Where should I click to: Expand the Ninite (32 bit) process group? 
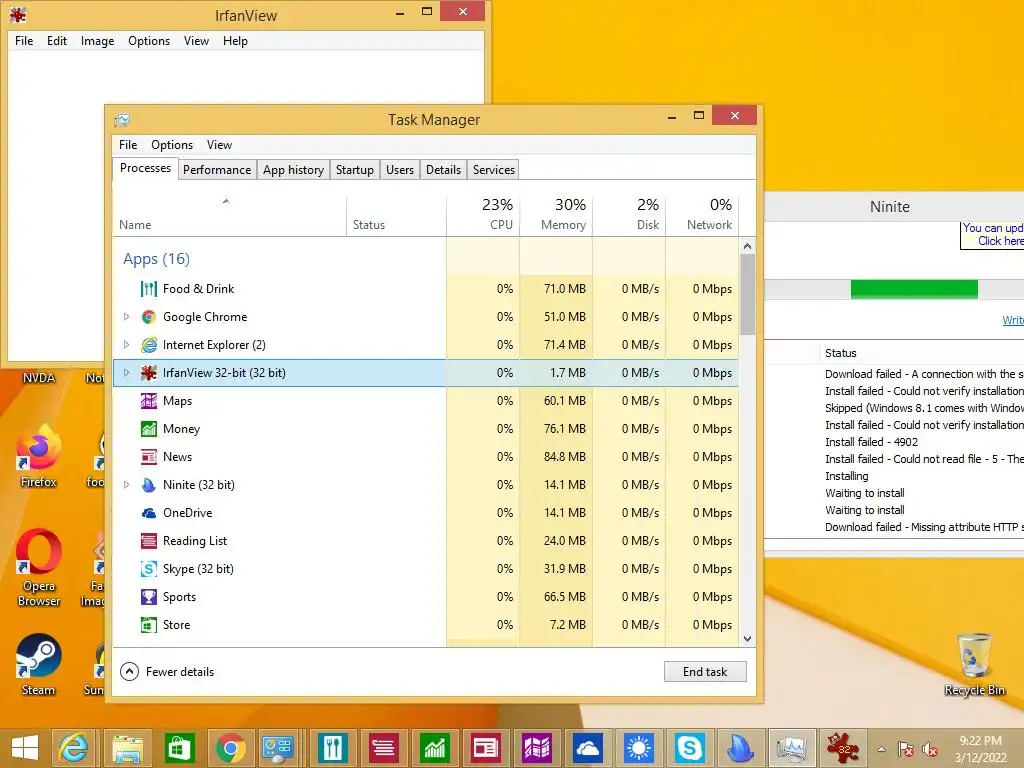127,485
